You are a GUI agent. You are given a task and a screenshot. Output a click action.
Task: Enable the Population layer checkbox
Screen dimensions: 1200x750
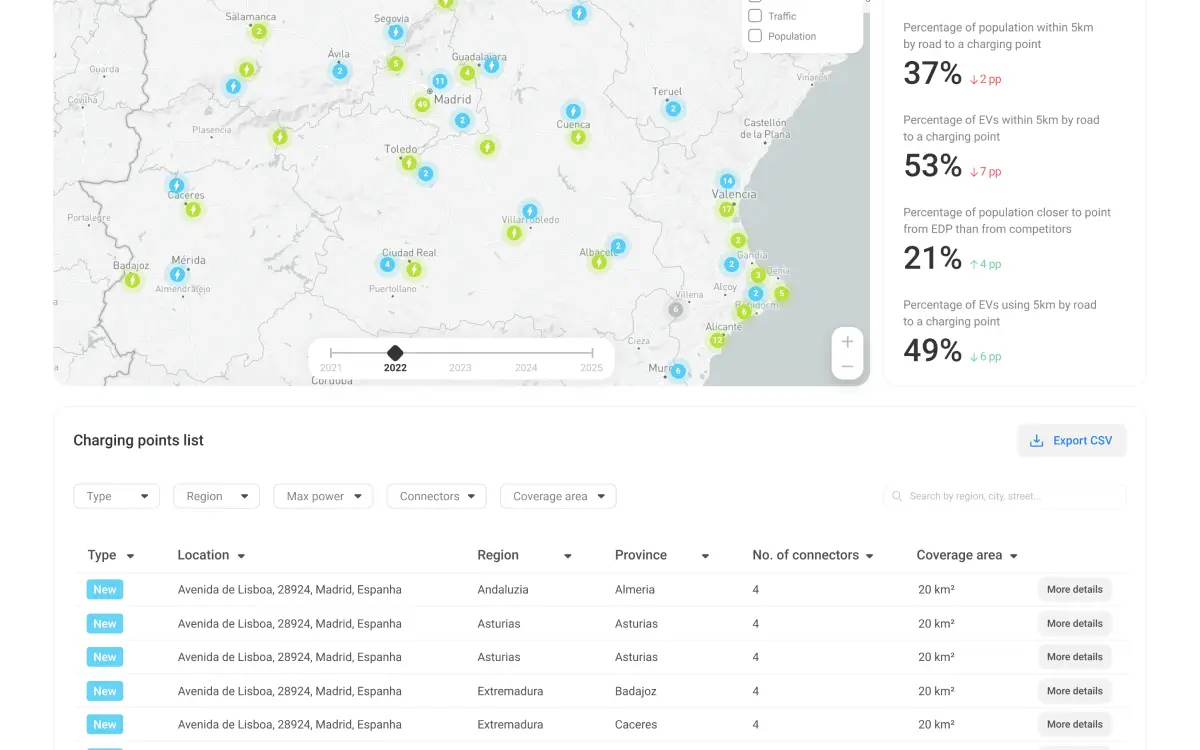click(755, 36)
